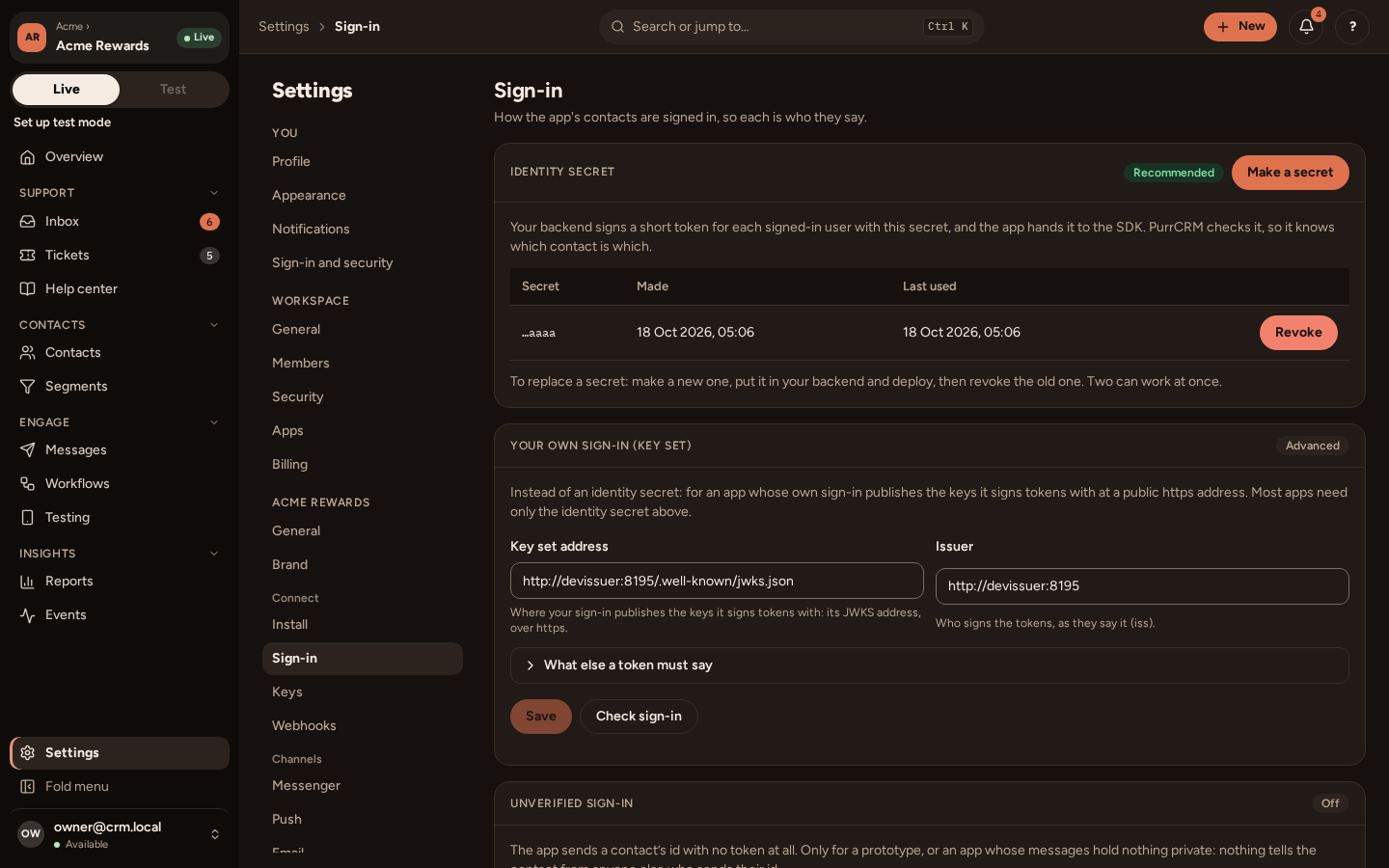Collapse the Contacts sidebar section
Viewport: 1389px width, 868px height.
(x=214, y=325)
